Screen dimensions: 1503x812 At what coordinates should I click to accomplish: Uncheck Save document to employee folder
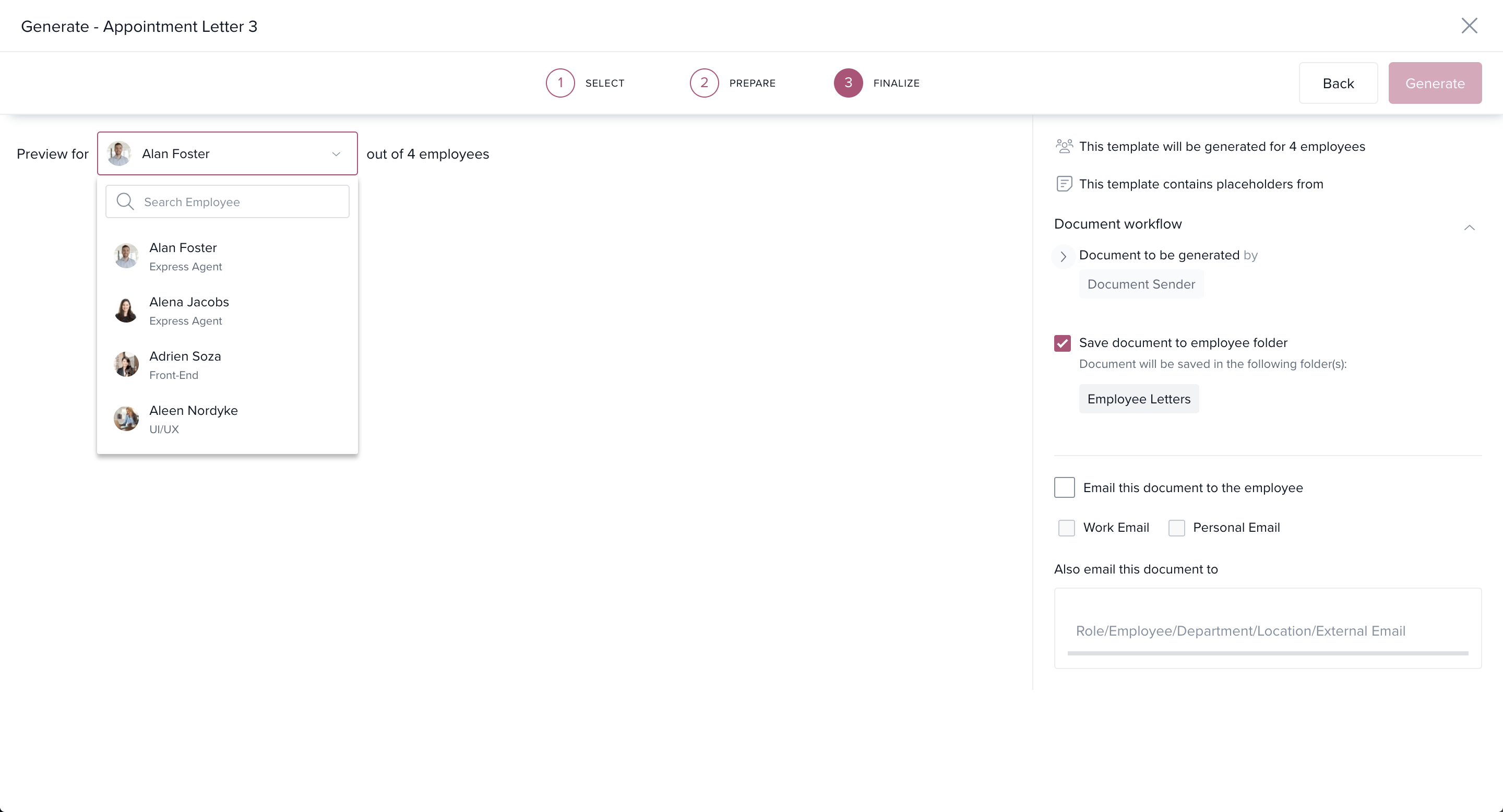coord(1063,343)
